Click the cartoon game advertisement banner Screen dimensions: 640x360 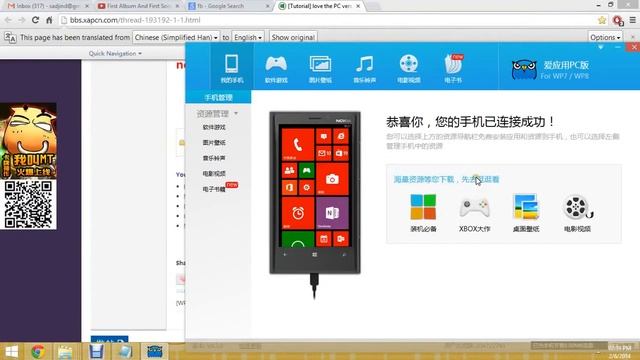28,141
